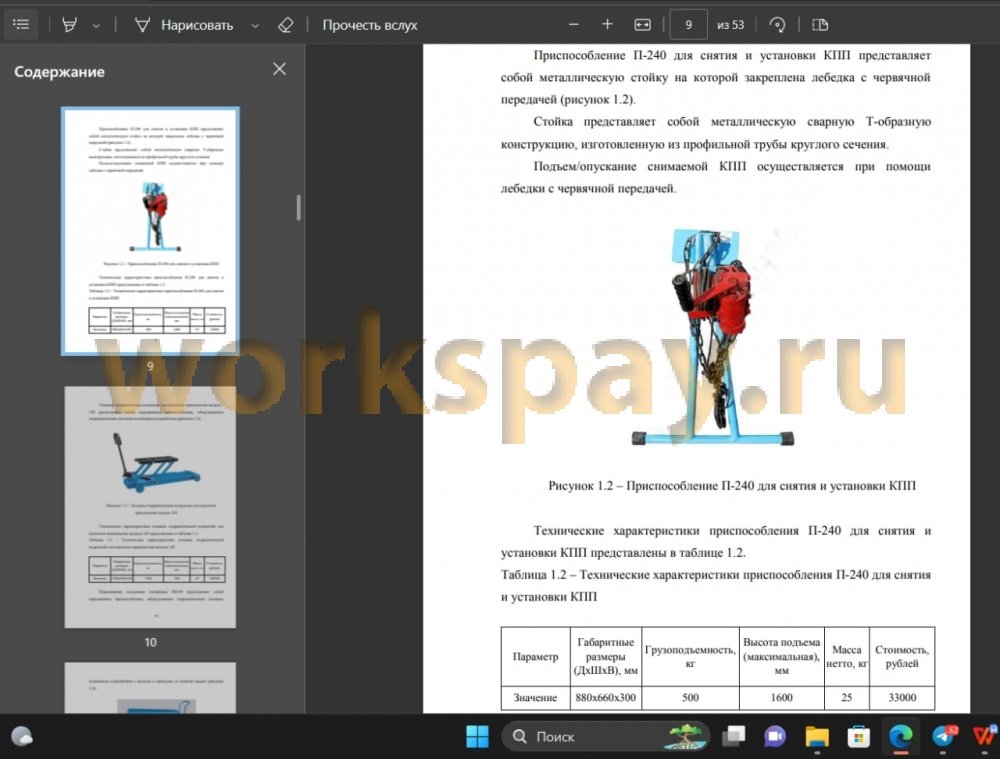Click the П-240 device picture in the document

713,337
